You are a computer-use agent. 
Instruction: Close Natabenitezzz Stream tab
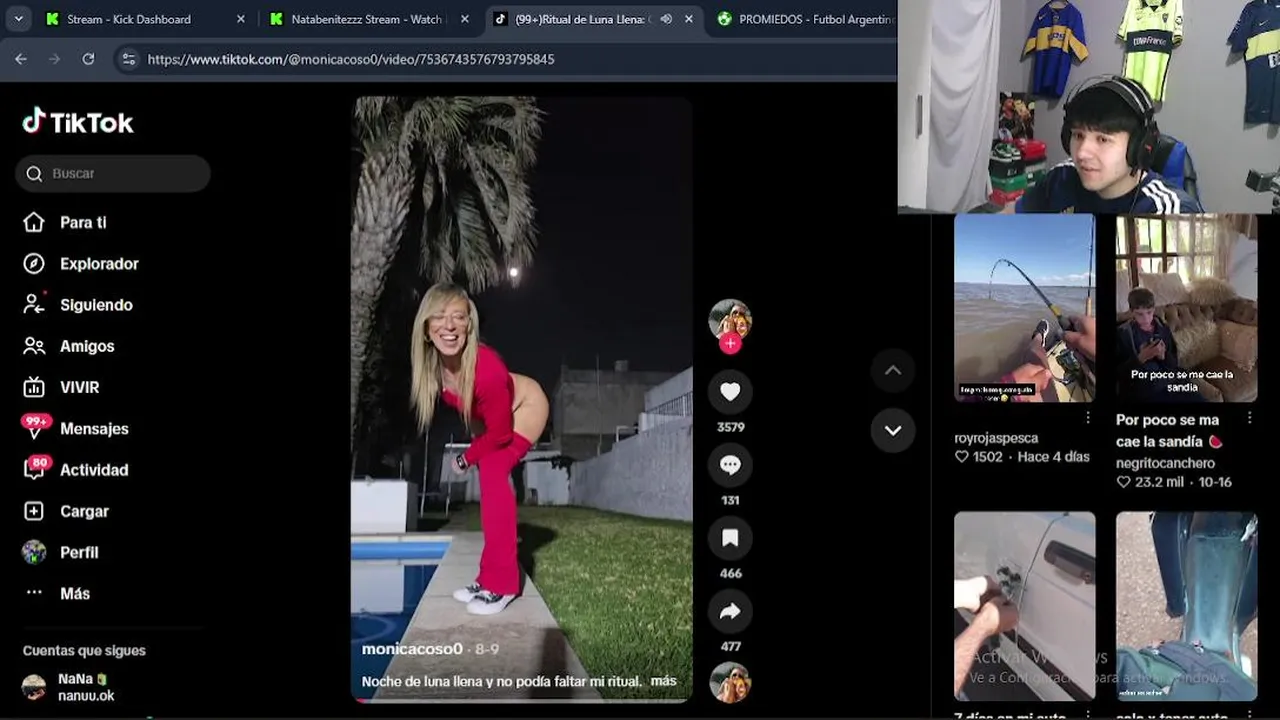[x=464, y=19]
